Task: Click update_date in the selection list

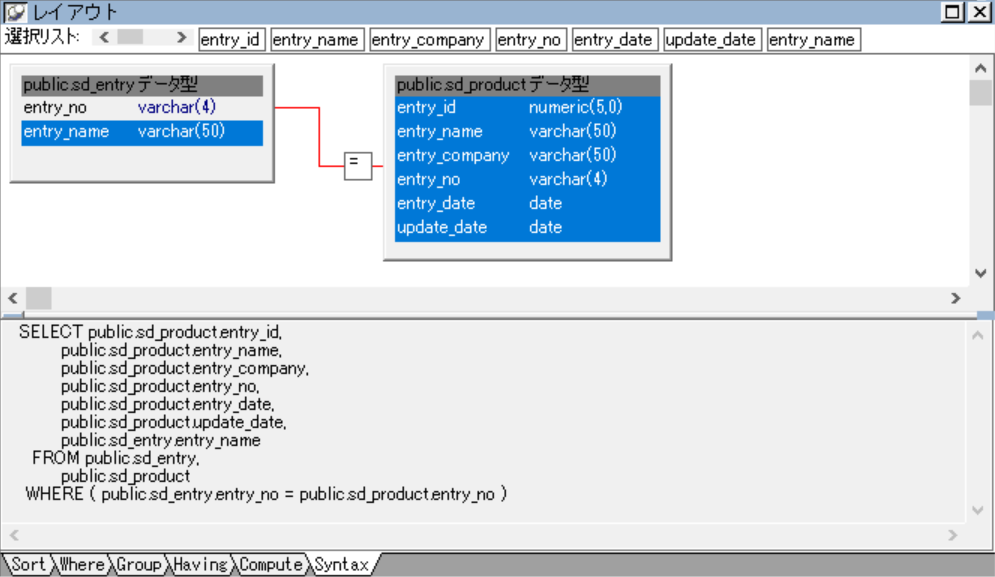Action: (x=711, y=40)
